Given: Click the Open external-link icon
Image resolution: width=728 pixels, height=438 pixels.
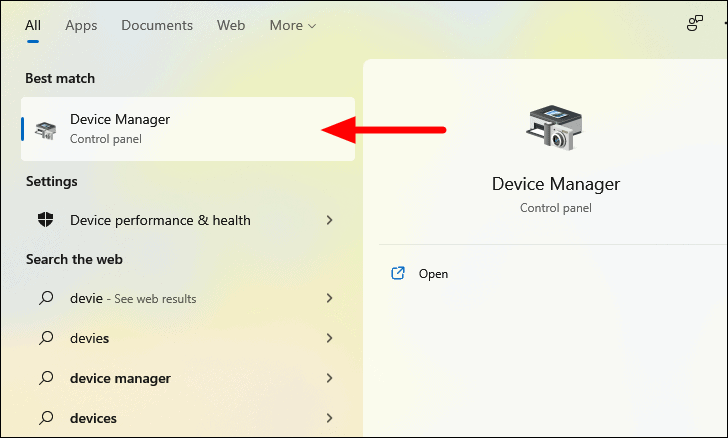Looking at the screenshot, I should tap(398, 273).
